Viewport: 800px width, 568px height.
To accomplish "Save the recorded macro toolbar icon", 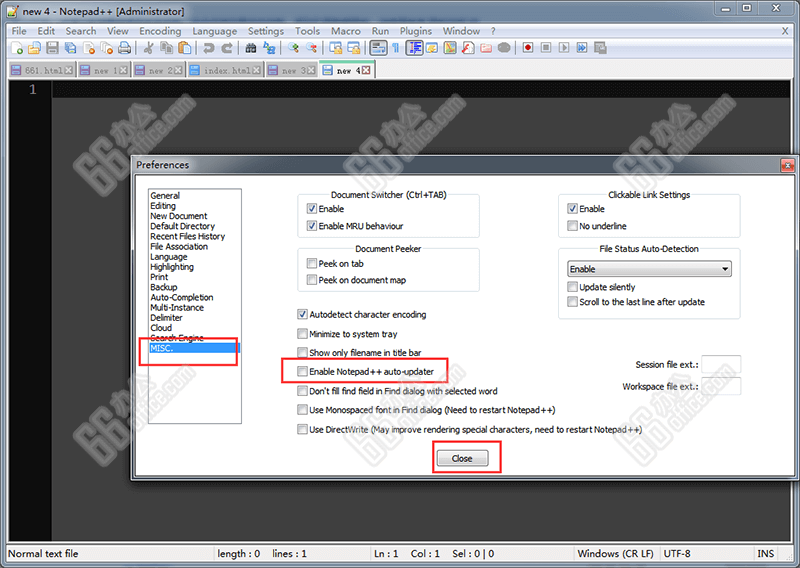I will 600,48.
